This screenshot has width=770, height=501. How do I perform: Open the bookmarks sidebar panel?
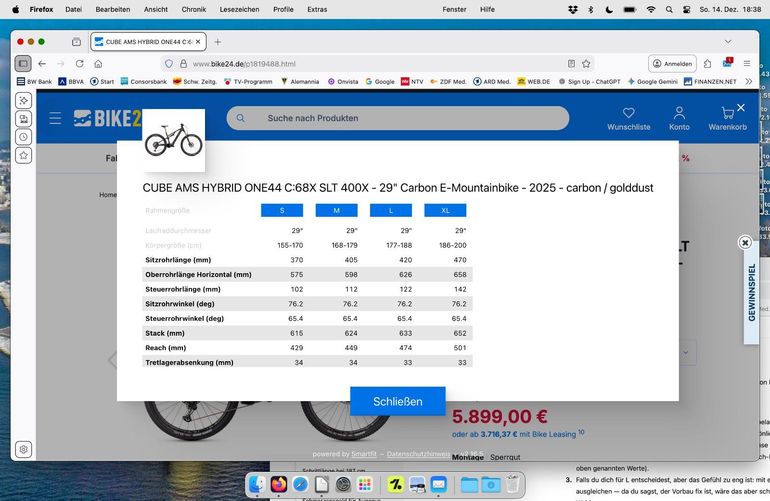[x=24, y=156]
